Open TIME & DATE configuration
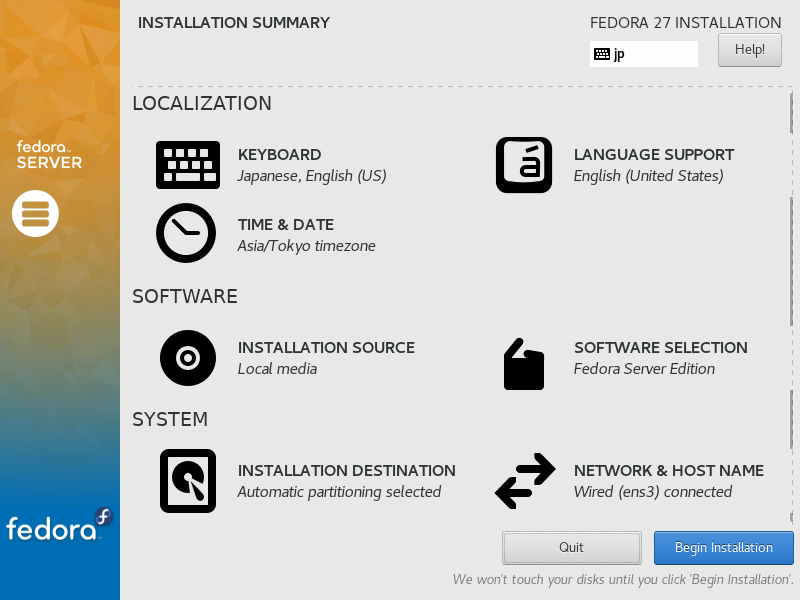800x600 pixels. [286, 224]
